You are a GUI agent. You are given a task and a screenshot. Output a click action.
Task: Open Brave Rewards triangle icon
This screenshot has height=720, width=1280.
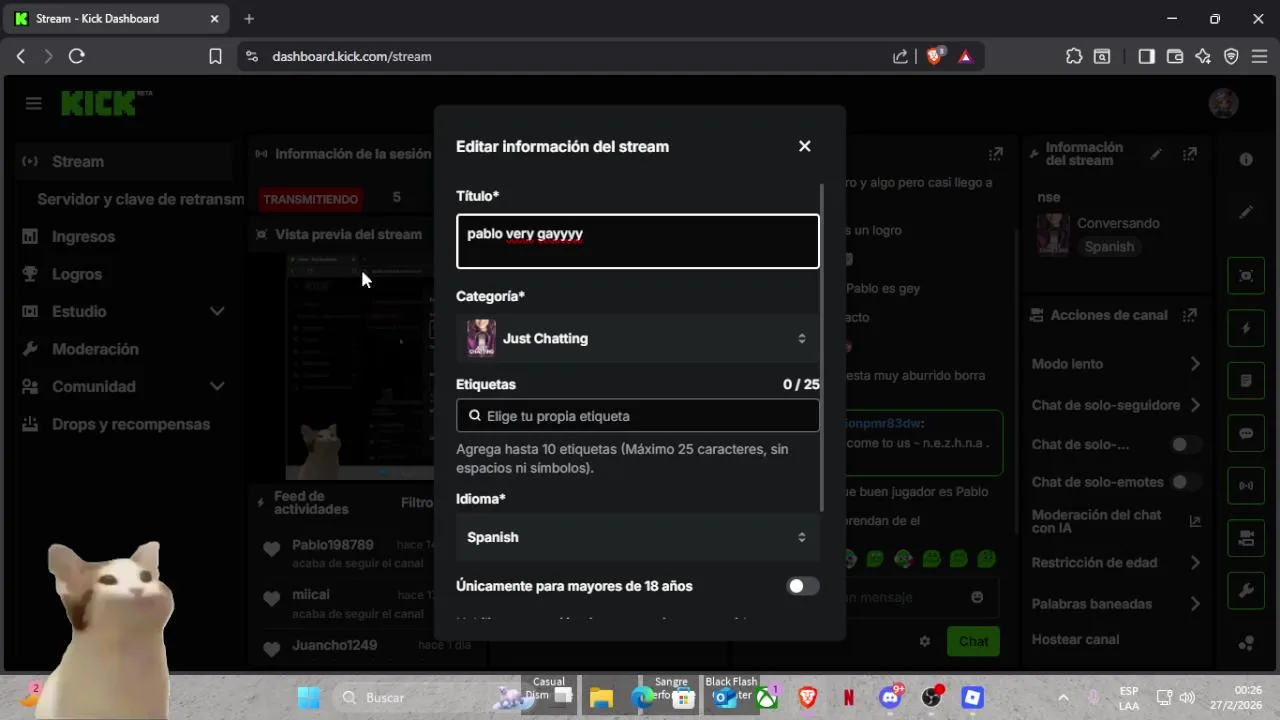[965, 57]
